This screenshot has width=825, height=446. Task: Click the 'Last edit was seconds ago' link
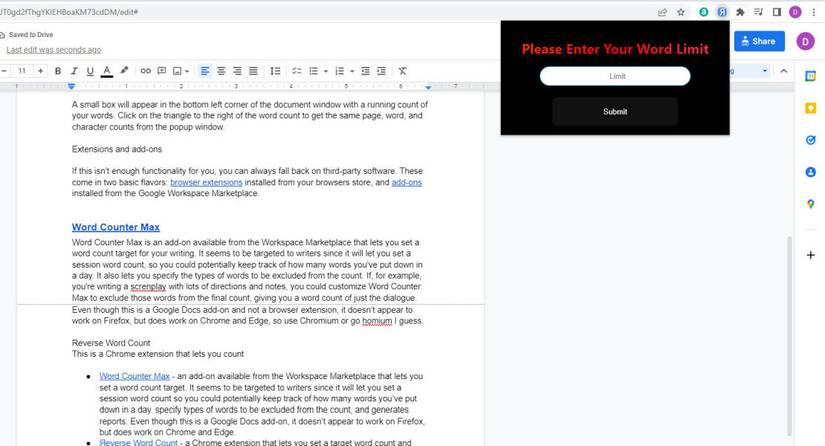click(x=54, y=50)
